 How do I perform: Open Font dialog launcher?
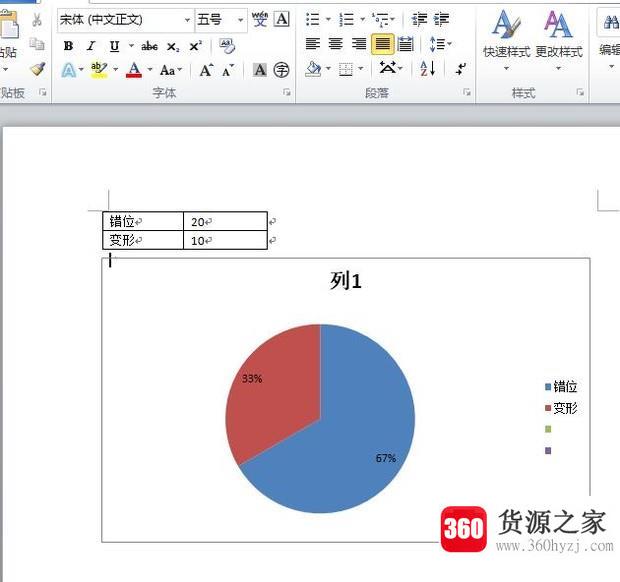[x=287, y=93]
